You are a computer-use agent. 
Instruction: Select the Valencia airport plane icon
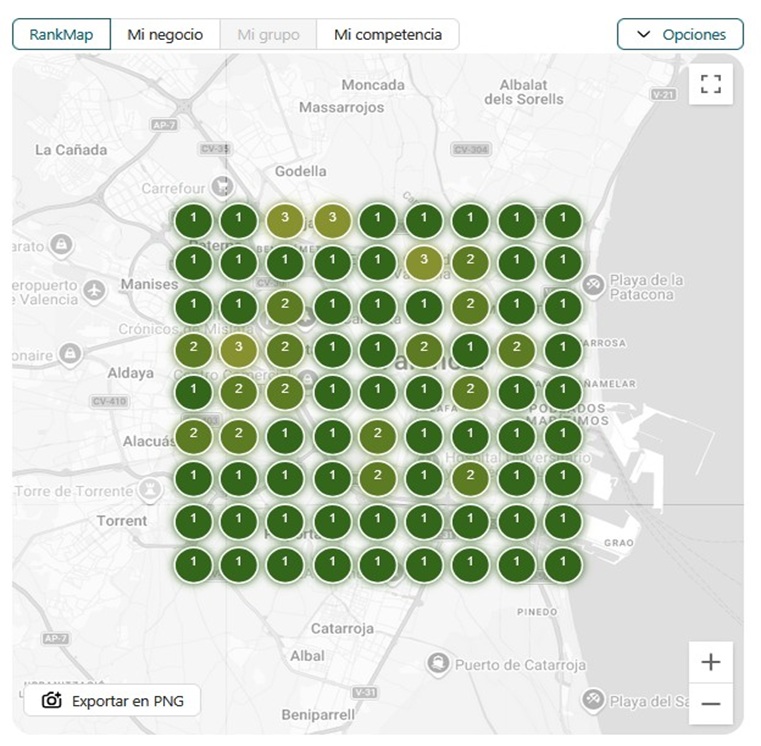[x=94, y=291]
